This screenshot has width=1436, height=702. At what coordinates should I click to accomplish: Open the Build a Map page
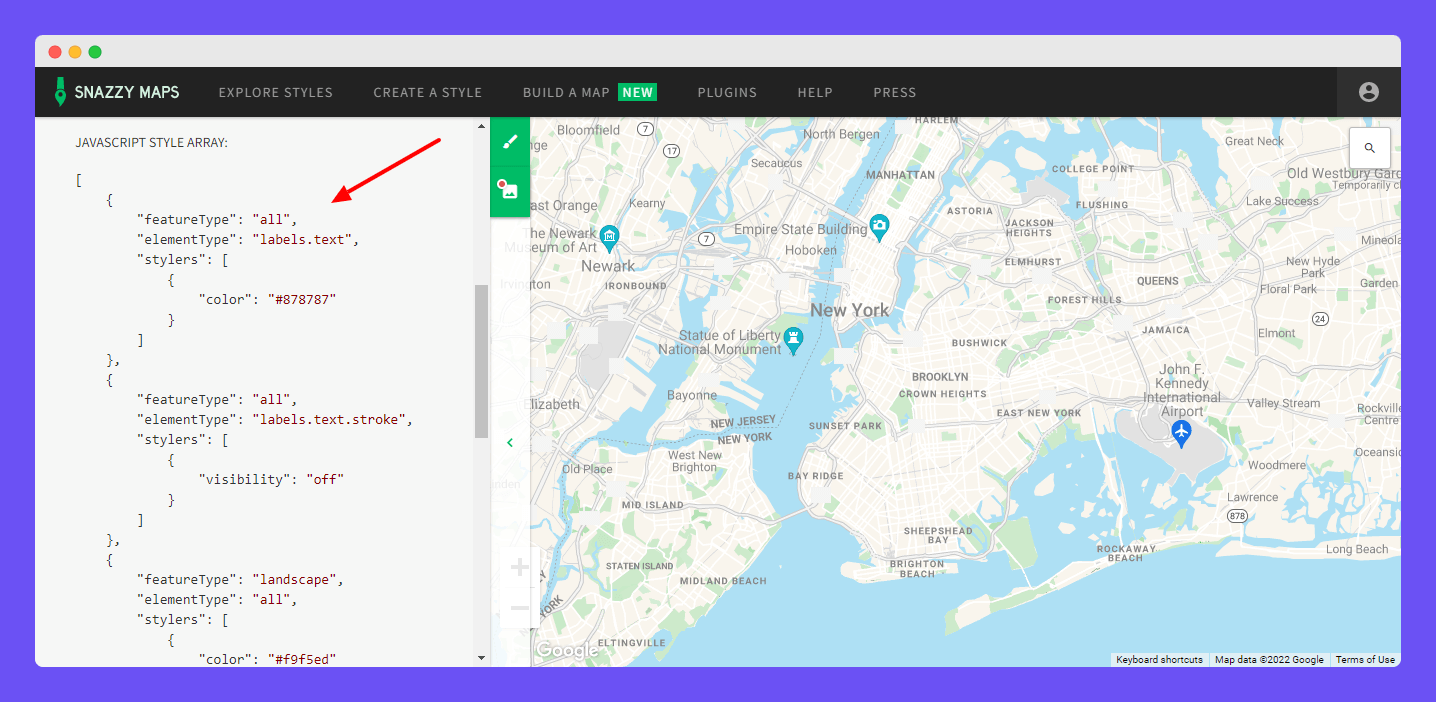pos(566,92)
